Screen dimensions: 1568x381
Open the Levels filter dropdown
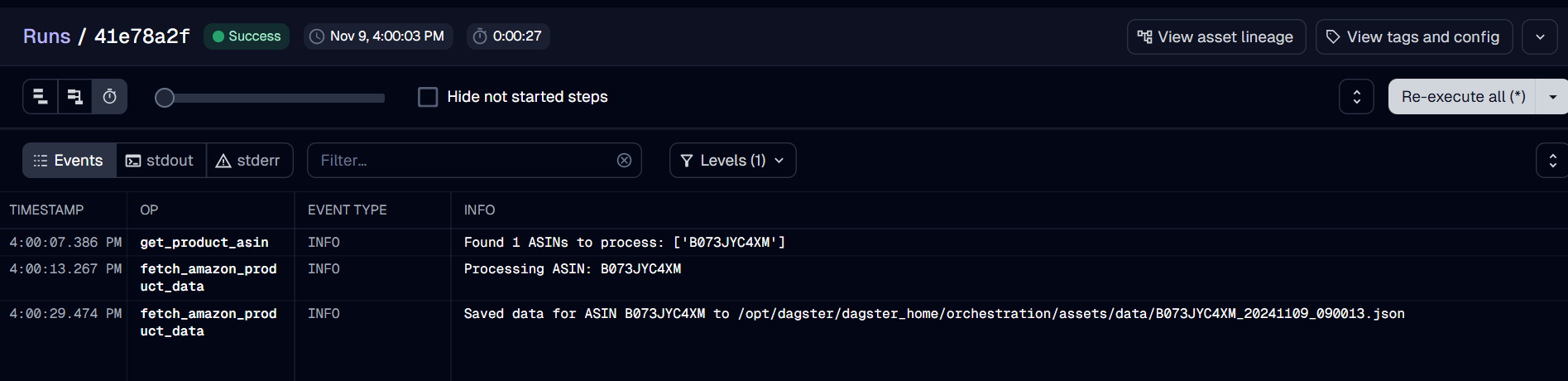(732, 161)
